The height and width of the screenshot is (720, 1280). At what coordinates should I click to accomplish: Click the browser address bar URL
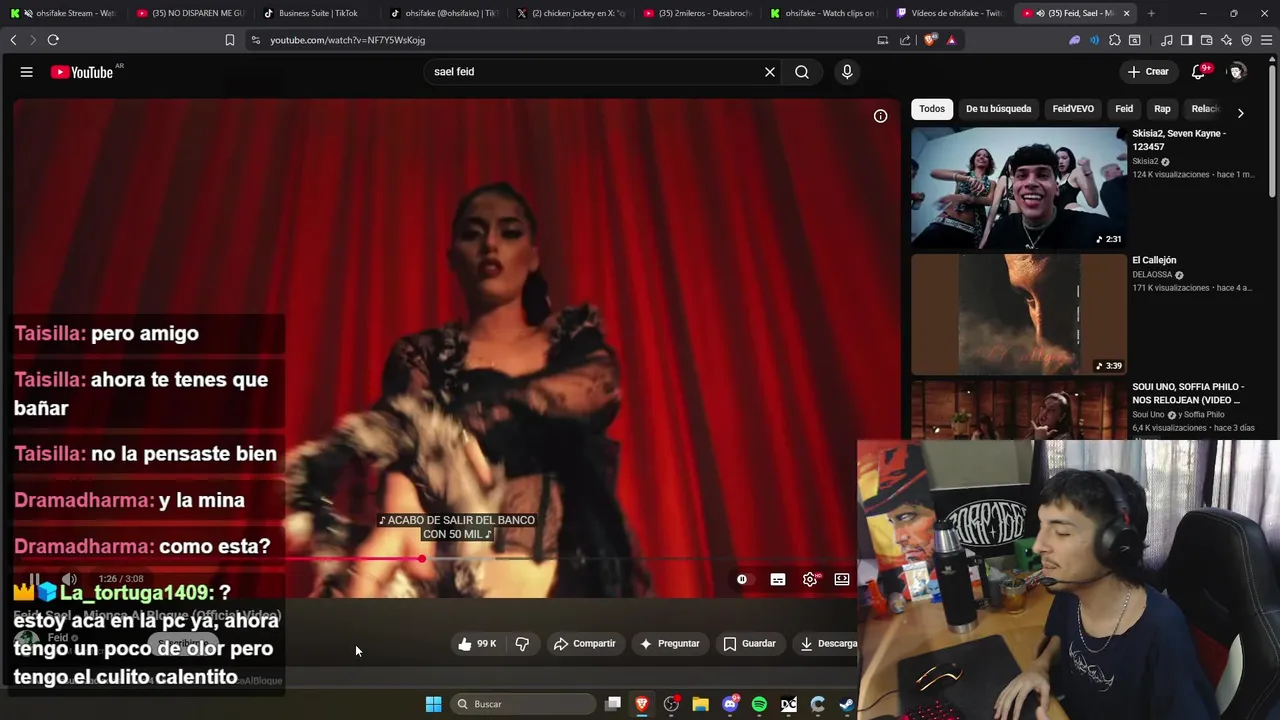(x=348, y=40)
